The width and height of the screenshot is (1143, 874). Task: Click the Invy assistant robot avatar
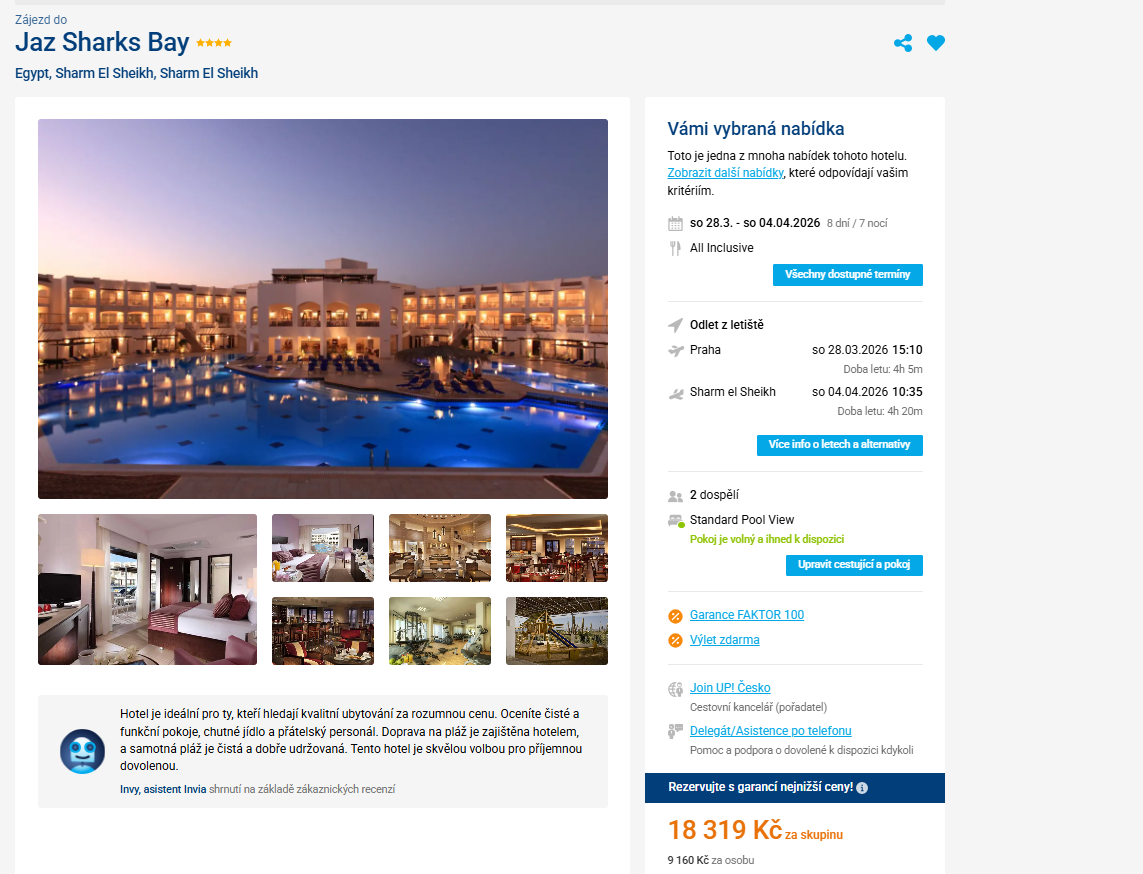(x=82, y=751)
